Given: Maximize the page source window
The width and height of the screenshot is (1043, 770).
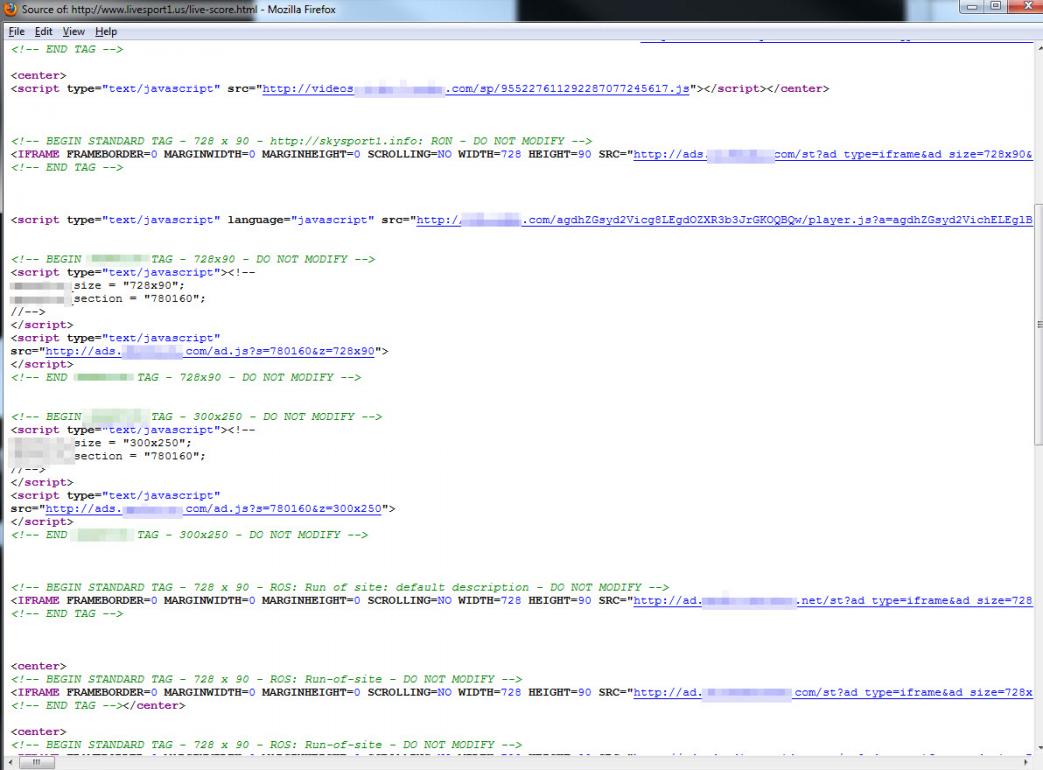Looking at the screenshot, I should (x=996, y=7).
